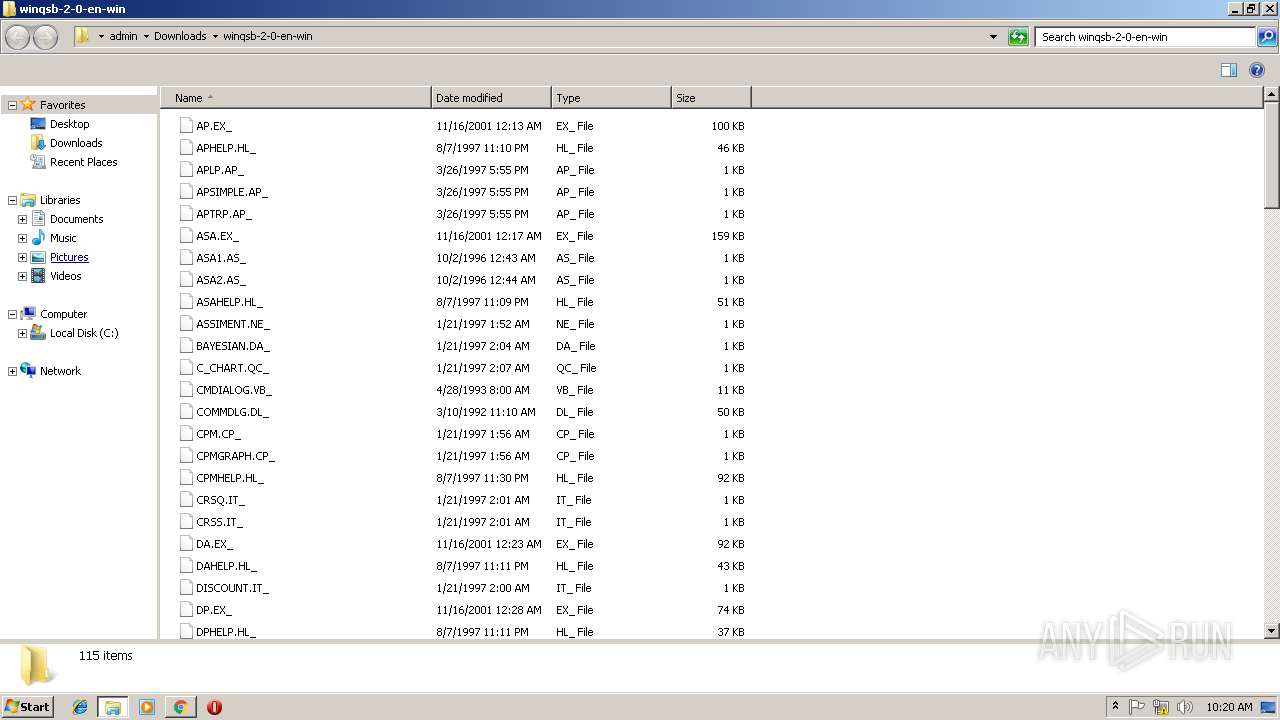Show hidden tray icons arrow

tap(1115, 707)
